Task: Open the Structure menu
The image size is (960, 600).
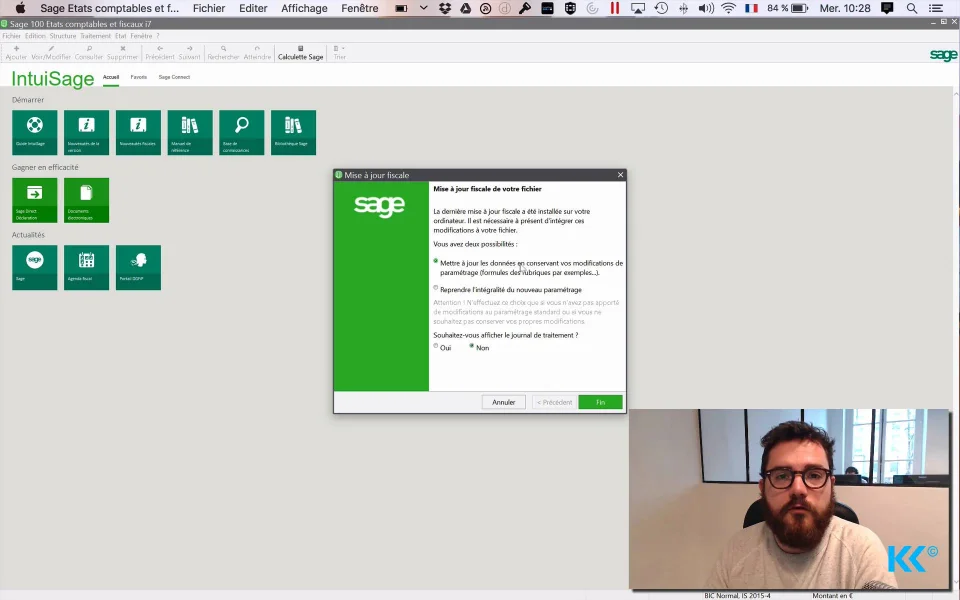Action: pyautogui.click(x=62, y=36)
